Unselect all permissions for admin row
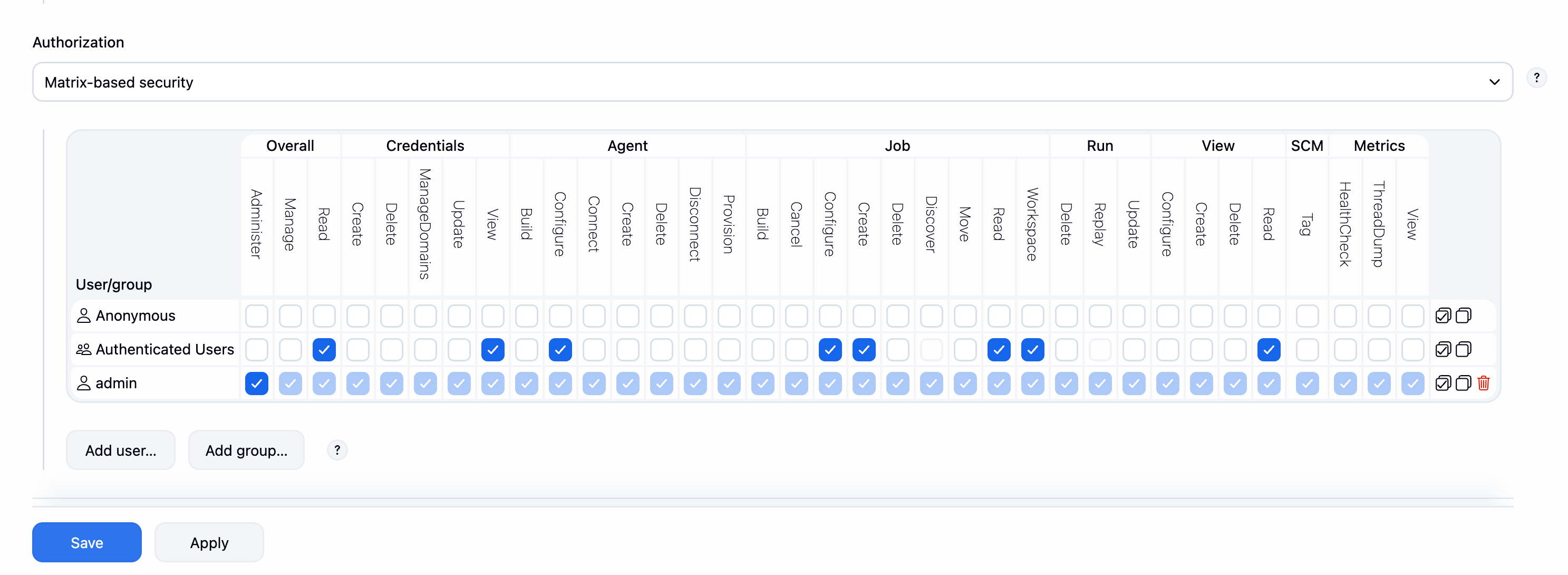Image resolution: width=1568 pixels, height=575 pixels. [1463, 383]
